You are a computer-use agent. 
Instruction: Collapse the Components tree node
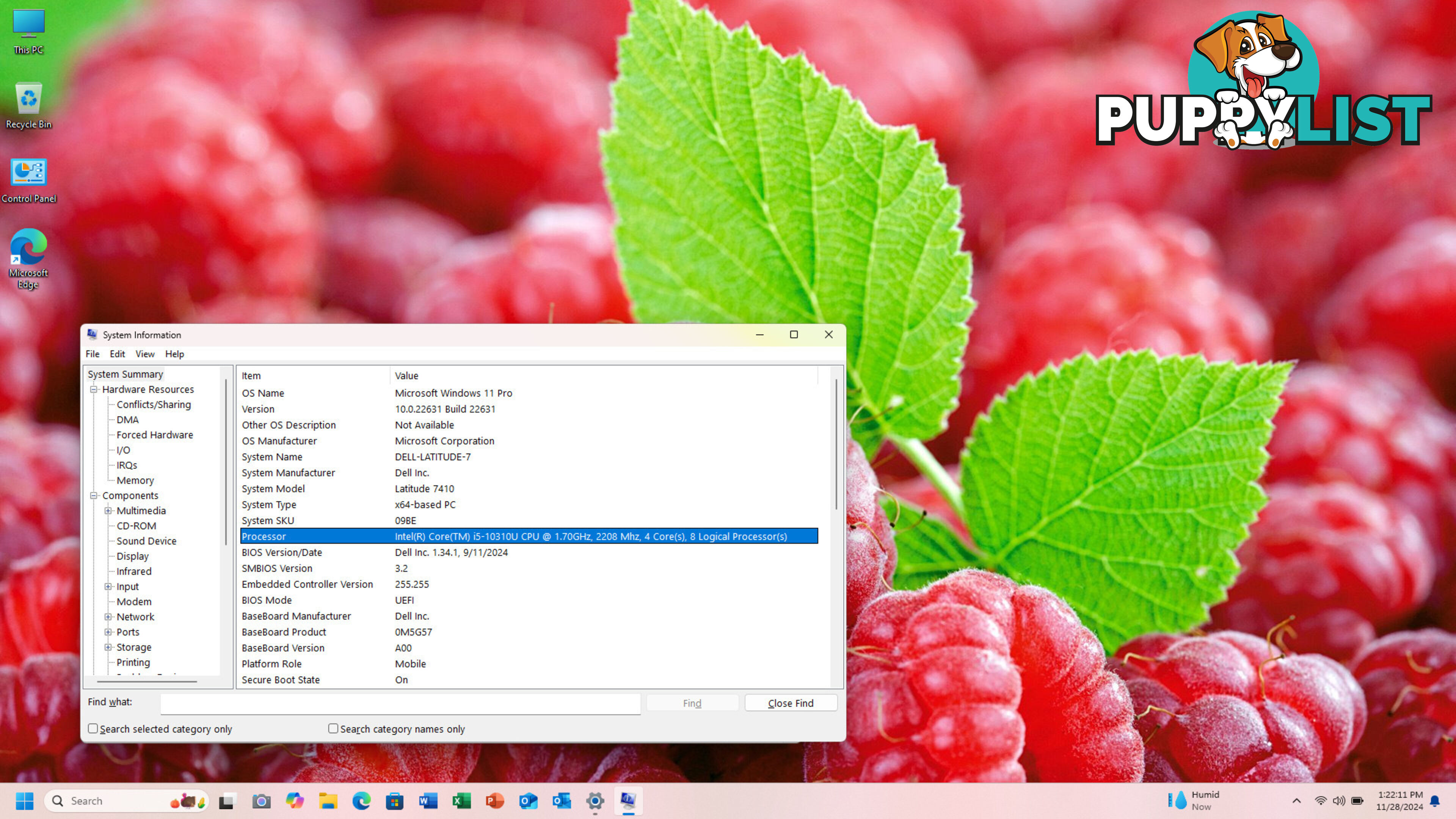click(94, 496)
